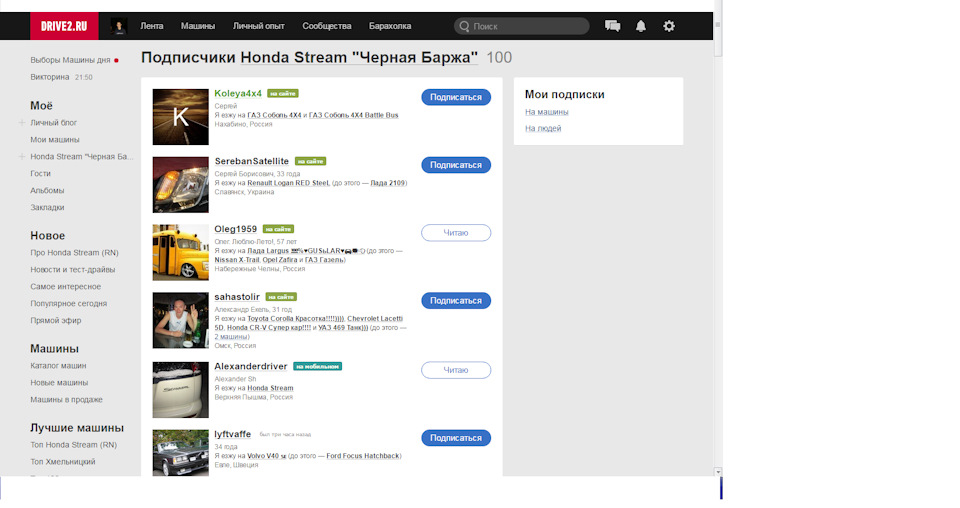Open Alexanderdriver profile name link
This screenshot has height=508, width=960.
(251, 367)
